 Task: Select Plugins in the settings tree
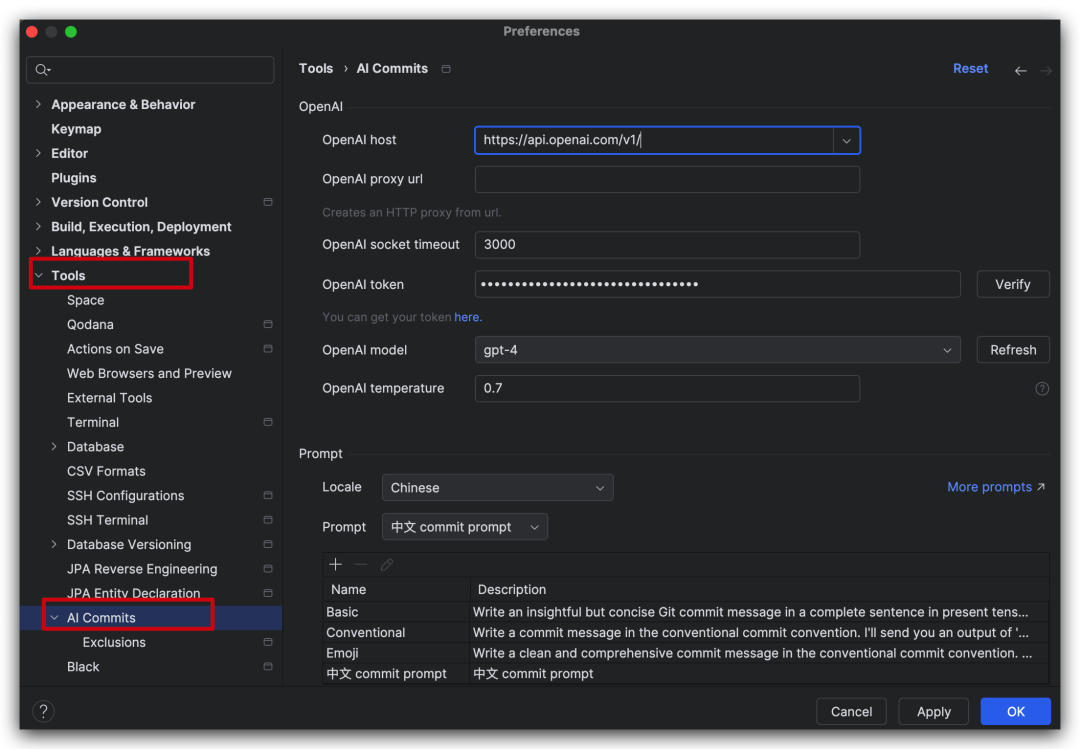74,178
